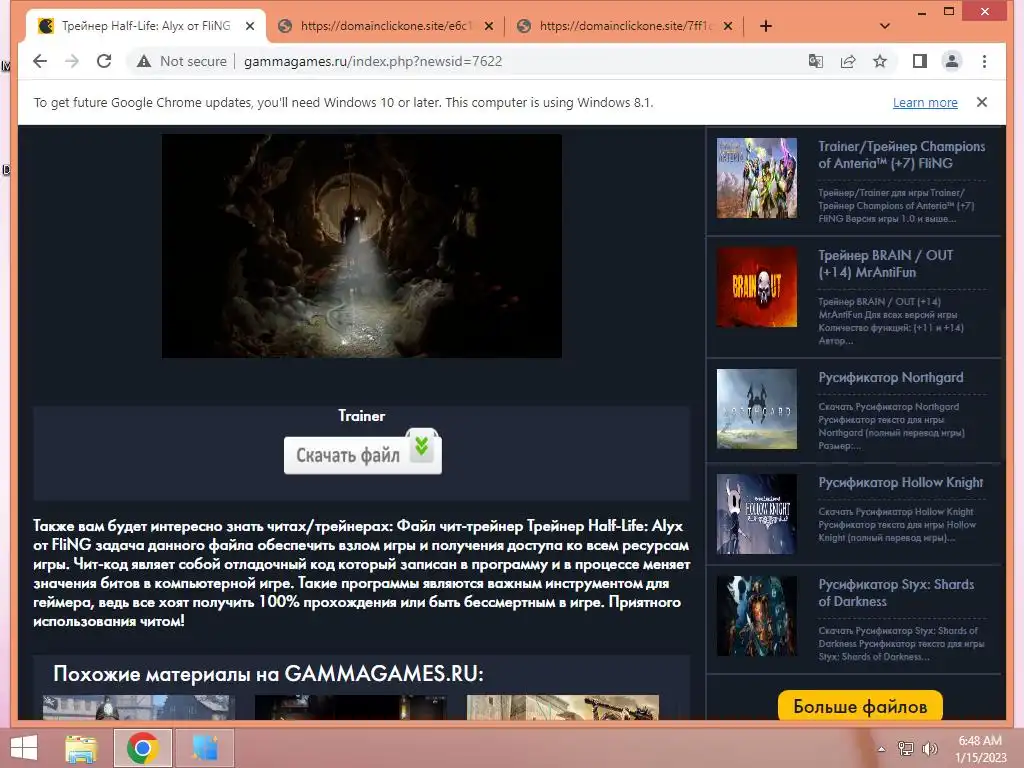Close the domainclickone.site/7ff1 tab
Image resolution: width=1024 pixels, height=768 pixels.
728,26
